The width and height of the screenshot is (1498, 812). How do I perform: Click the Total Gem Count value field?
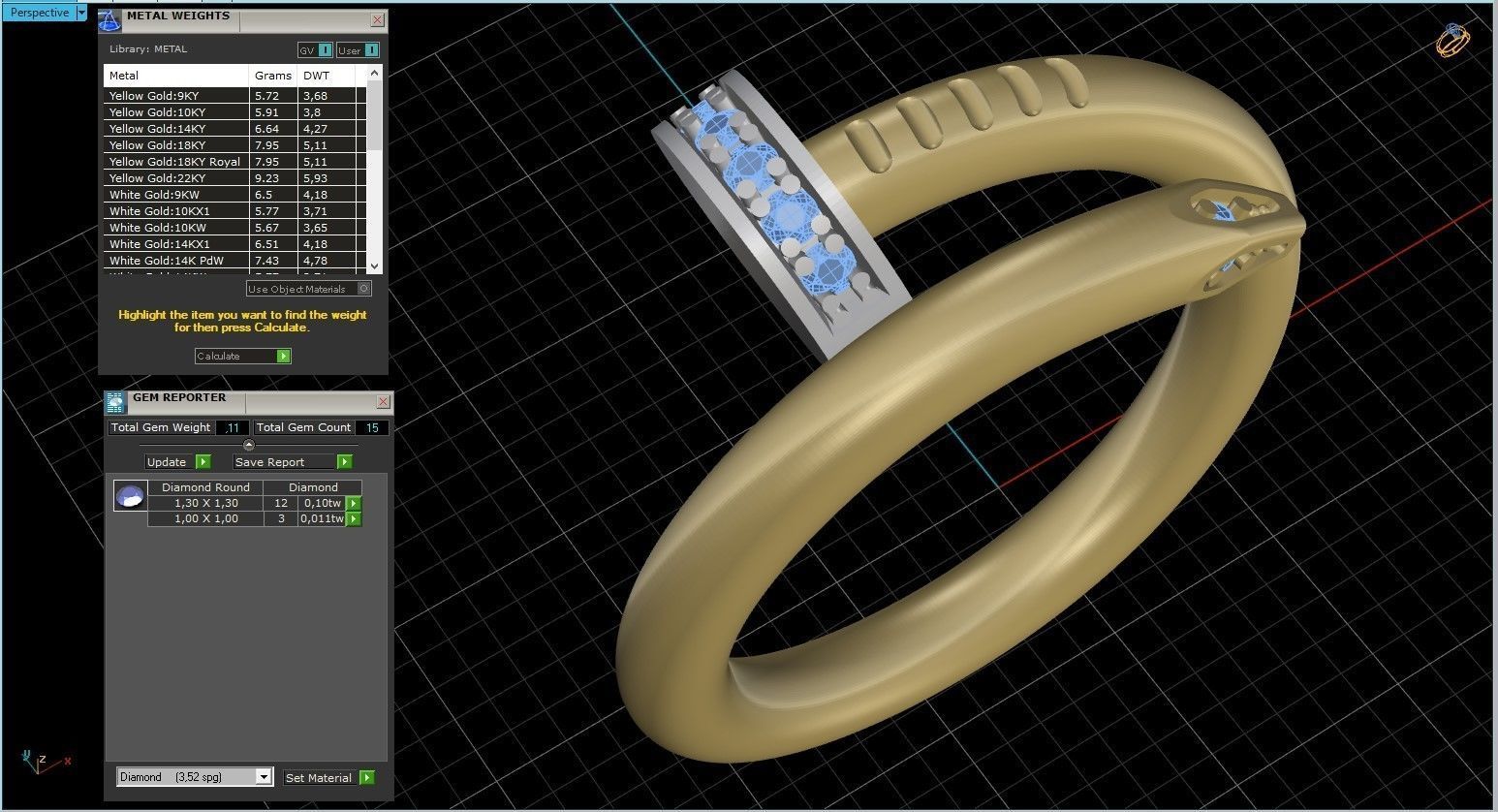point(372,427)
